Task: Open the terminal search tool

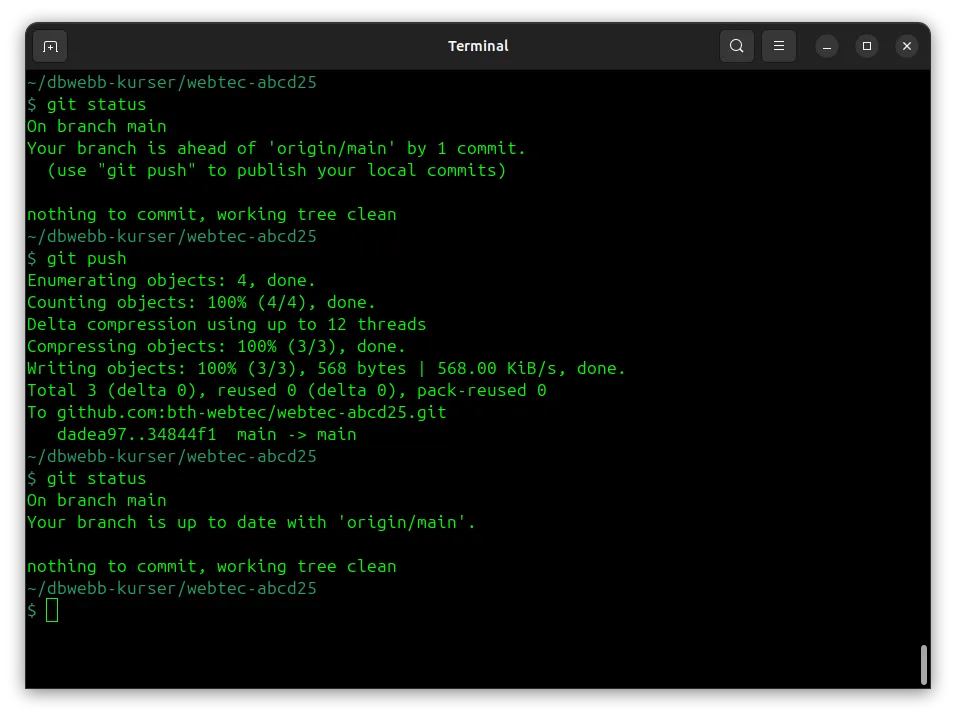Action: coord(737,46)
